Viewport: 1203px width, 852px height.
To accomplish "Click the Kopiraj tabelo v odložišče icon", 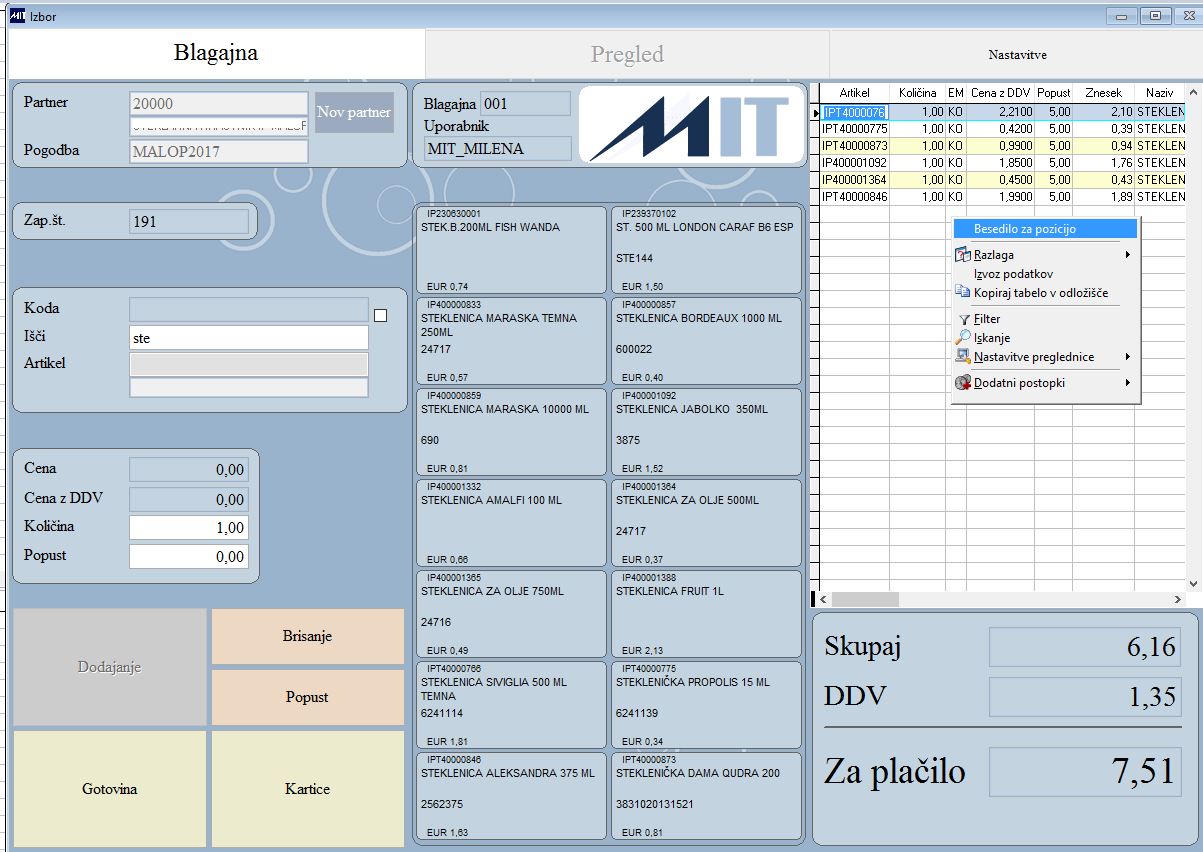I will coord(963,292).
